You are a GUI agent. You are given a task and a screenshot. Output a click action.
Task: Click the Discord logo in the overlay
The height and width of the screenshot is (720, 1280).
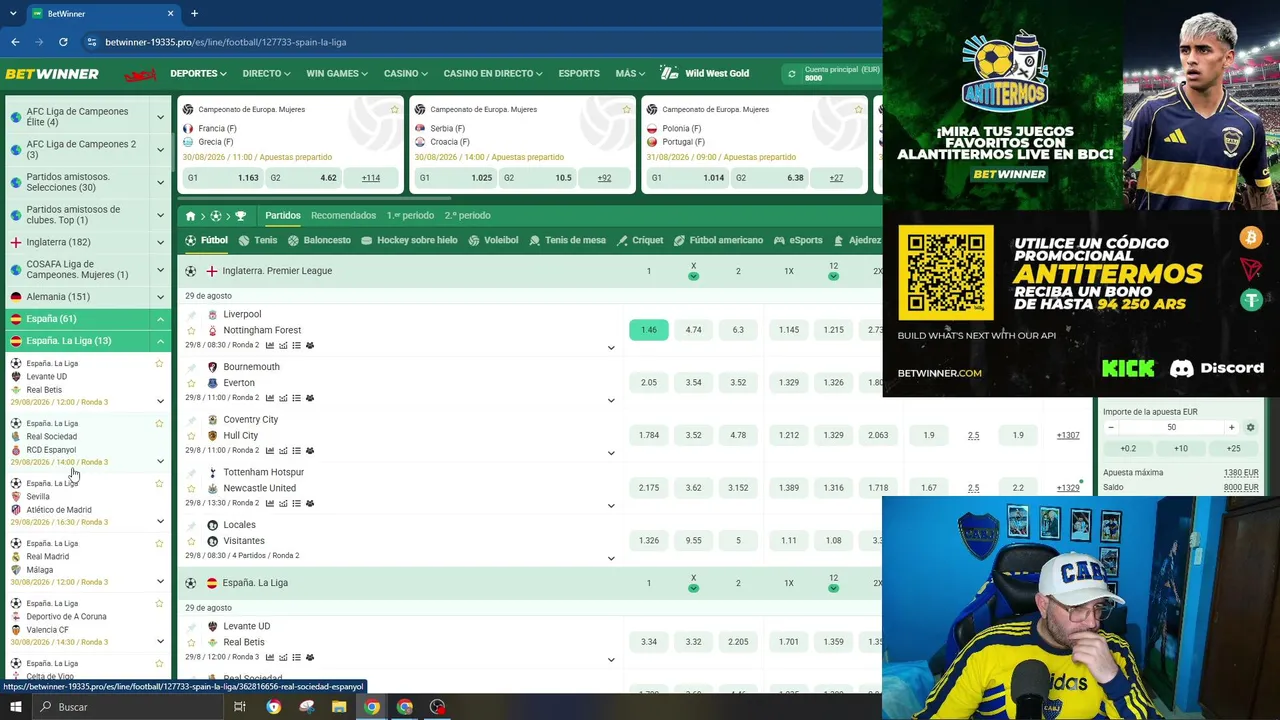pyautogui.click(x=1217, y=368)
